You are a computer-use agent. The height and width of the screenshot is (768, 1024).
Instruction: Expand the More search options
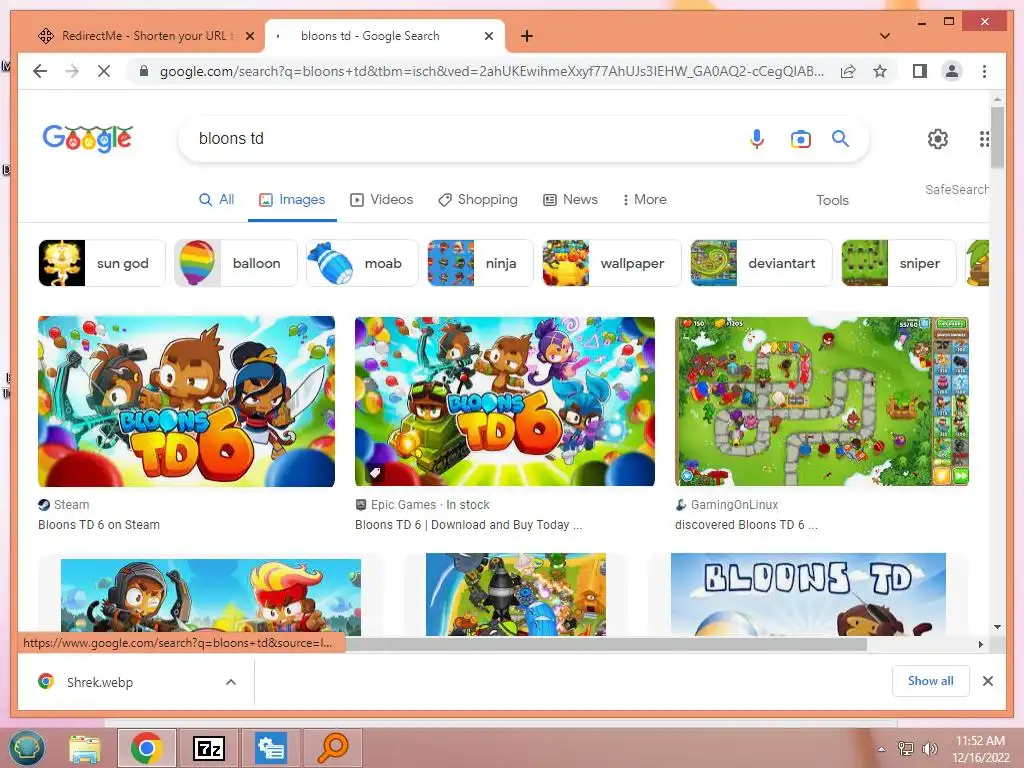tap(644, 200)
